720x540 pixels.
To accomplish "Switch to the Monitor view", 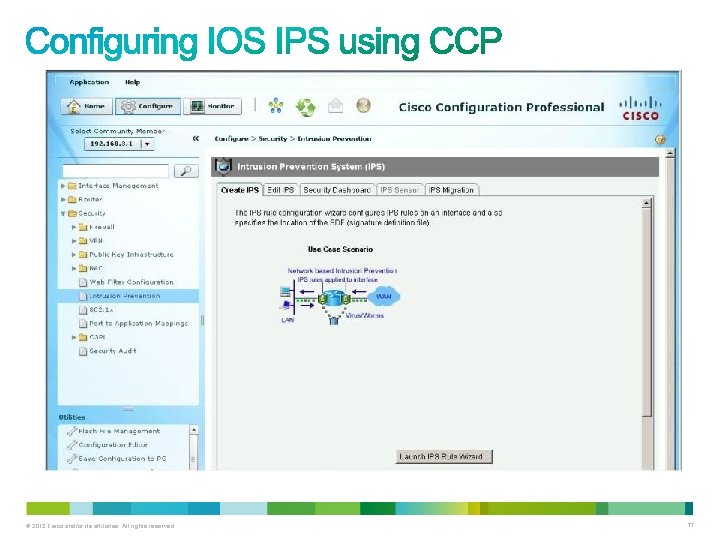I will [x=212, y=106].
